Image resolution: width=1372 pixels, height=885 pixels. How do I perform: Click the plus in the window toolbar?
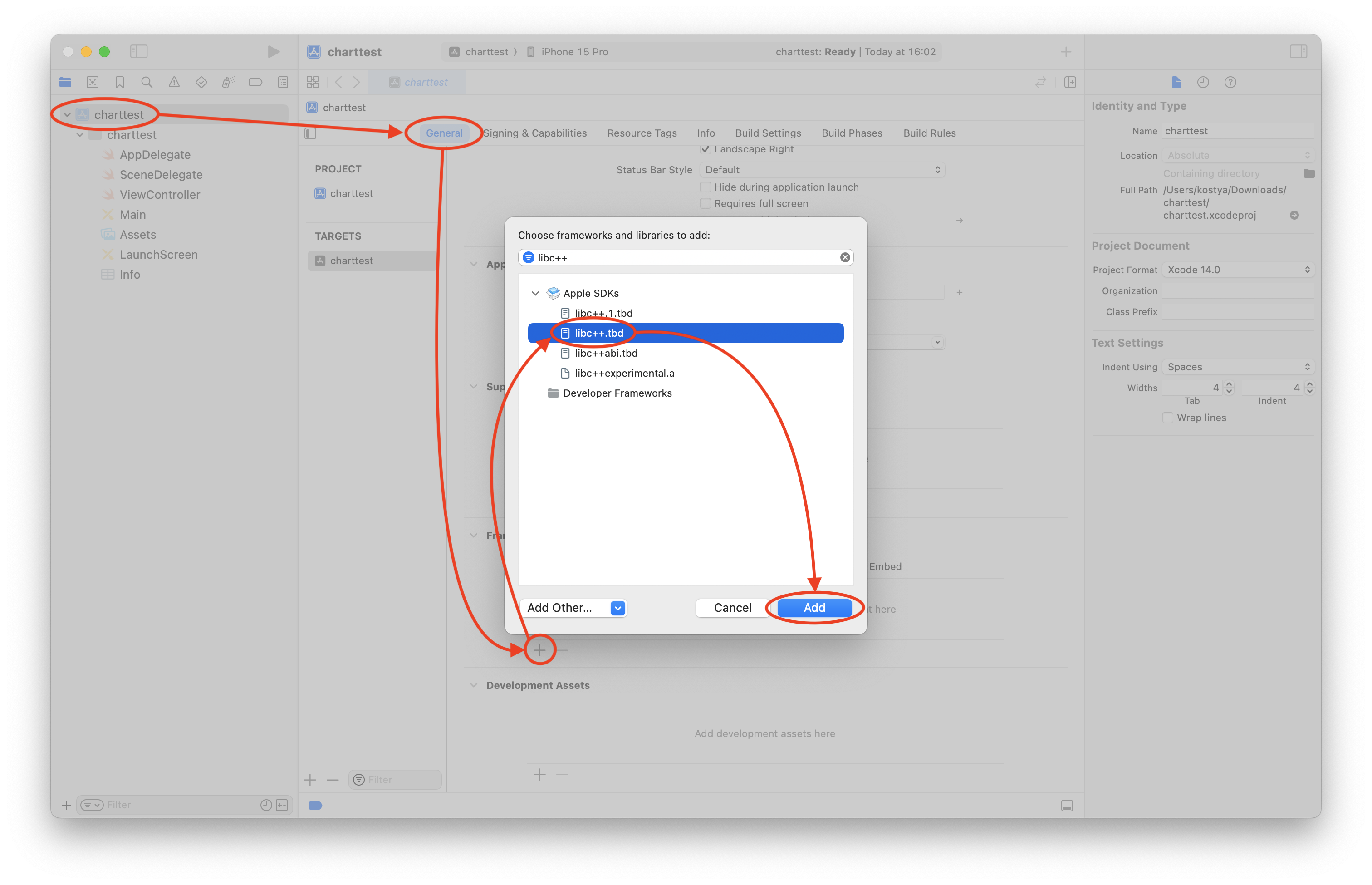click(x=1066, y=52)
